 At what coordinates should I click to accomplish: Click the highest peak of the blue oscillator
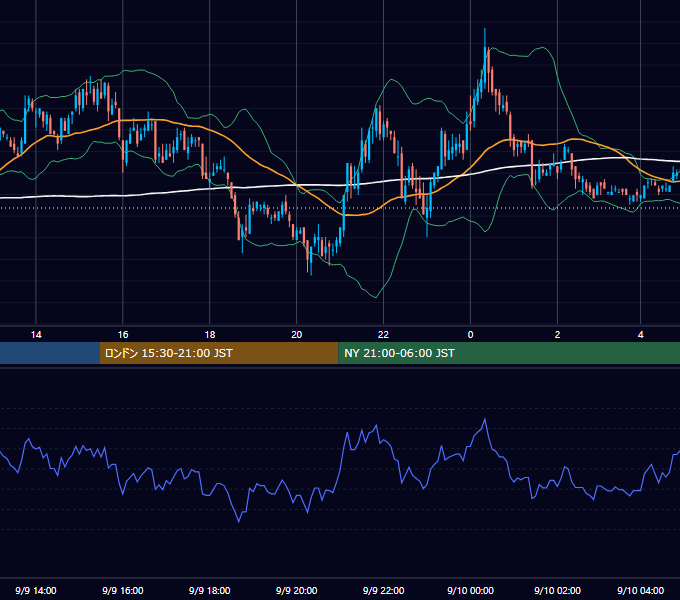(485, 419)
